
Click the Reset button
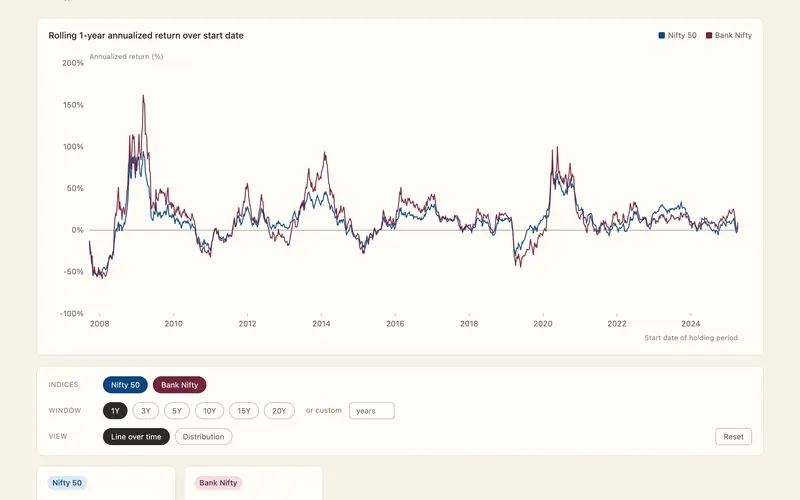click(733, 437)
